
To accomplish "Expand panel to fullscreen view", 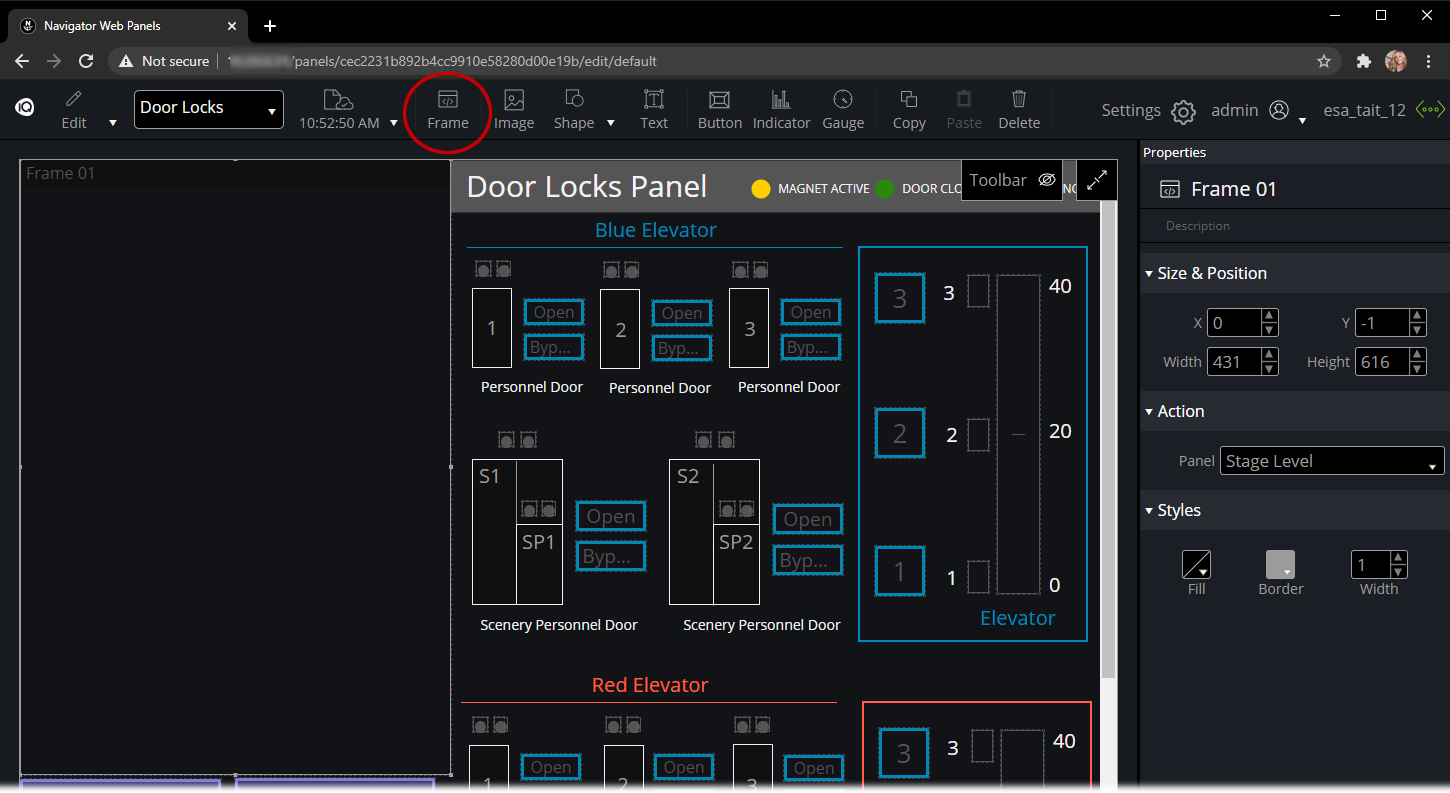I will tap(1097, 180).
